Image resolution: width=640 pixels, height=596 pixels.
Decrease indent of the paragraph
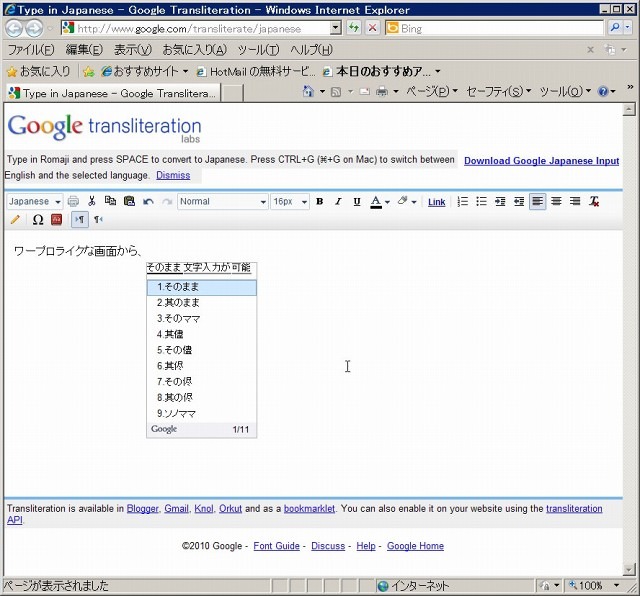coord(519,201)
